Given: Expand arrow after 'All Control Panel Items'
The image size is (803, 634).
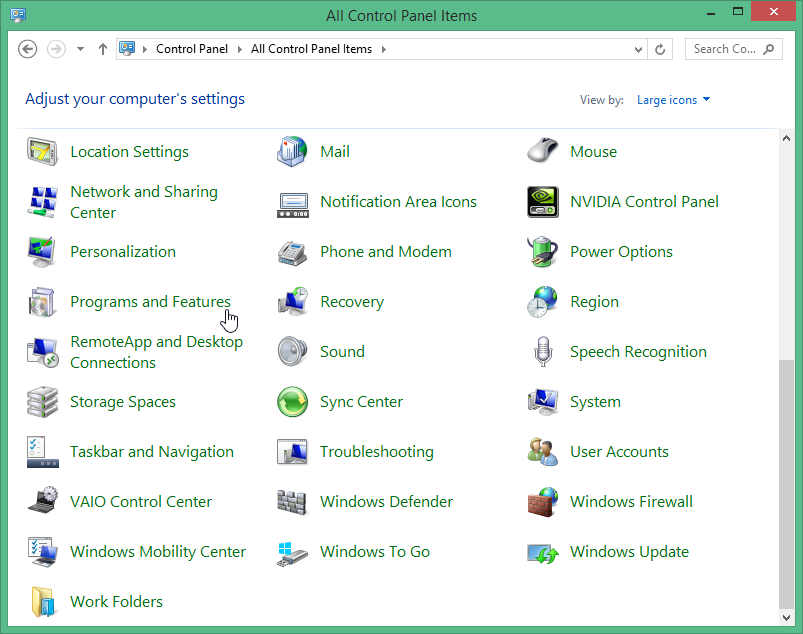Looking at the screenshot, I should click(384, 49).
